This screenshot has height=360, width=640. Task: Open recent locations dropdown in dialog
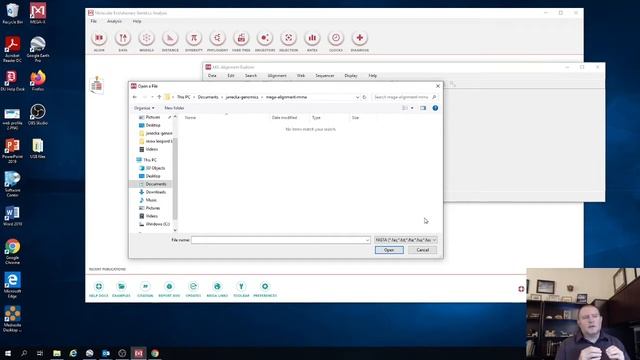152,97
